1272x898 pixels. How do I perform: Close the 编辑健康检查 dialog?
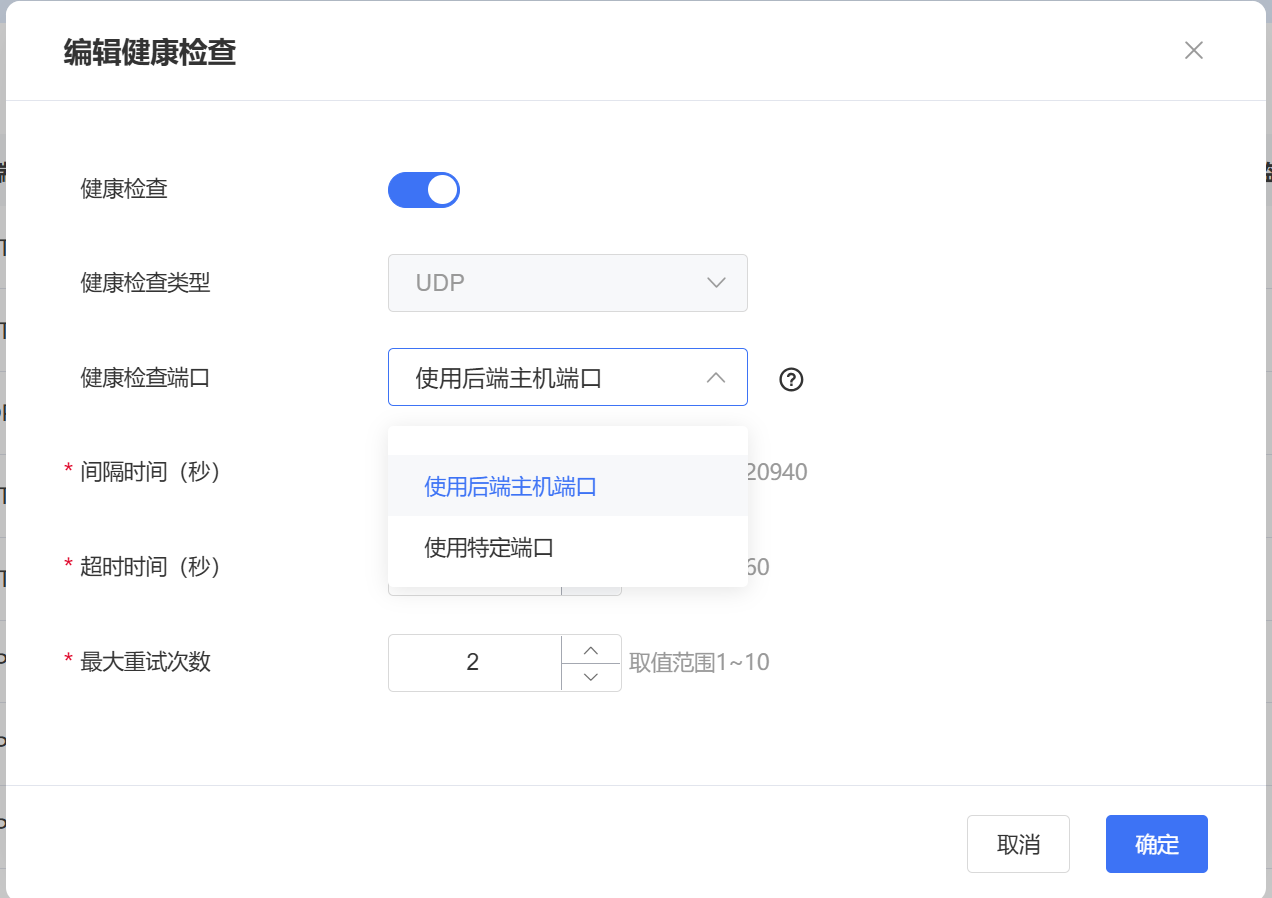[x=1193, y=51]
